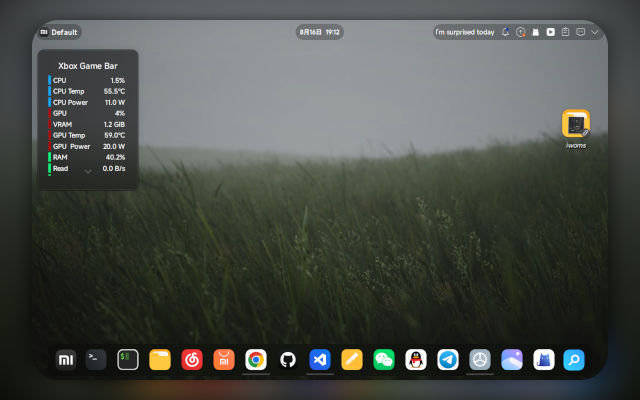640x400 pixels.
Task: Open the gray steering wheel app icon
Action: [x=480, y=360]
